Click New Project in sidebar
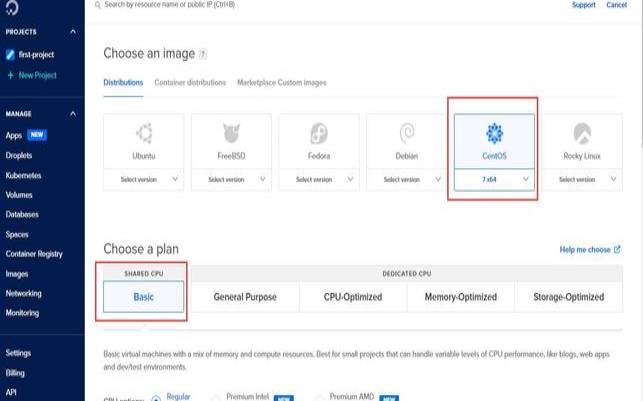The image size is (643, 401). point(38,75)
